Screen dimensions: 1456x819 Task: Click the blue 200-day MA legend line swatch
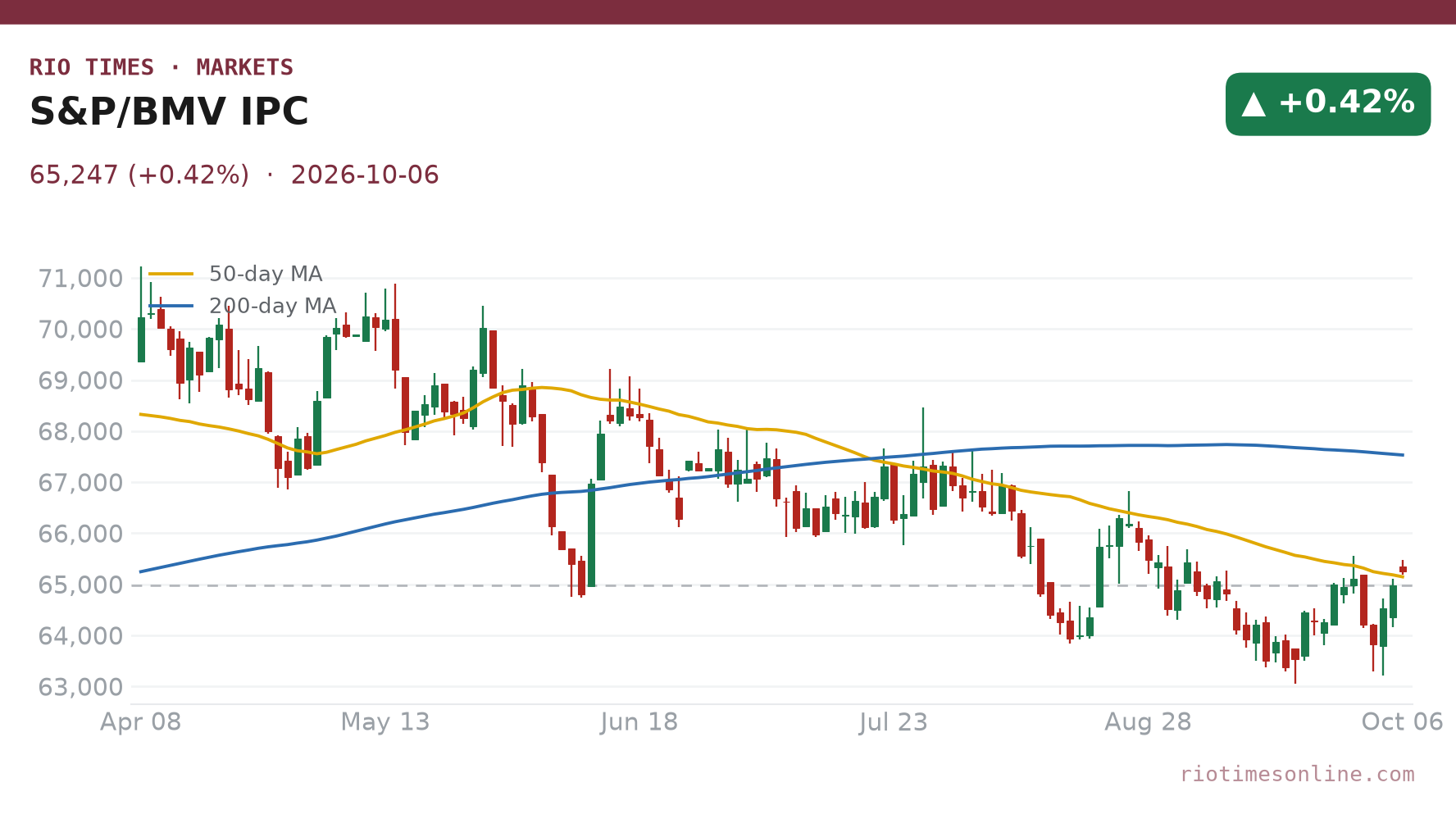pyautogui.click(x=171, y=306)
